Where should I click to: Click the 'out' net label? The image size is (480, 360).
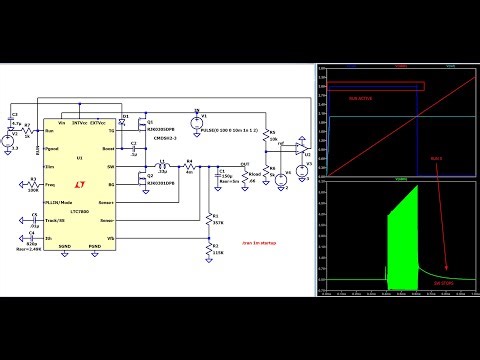click(x=245, y=164)
